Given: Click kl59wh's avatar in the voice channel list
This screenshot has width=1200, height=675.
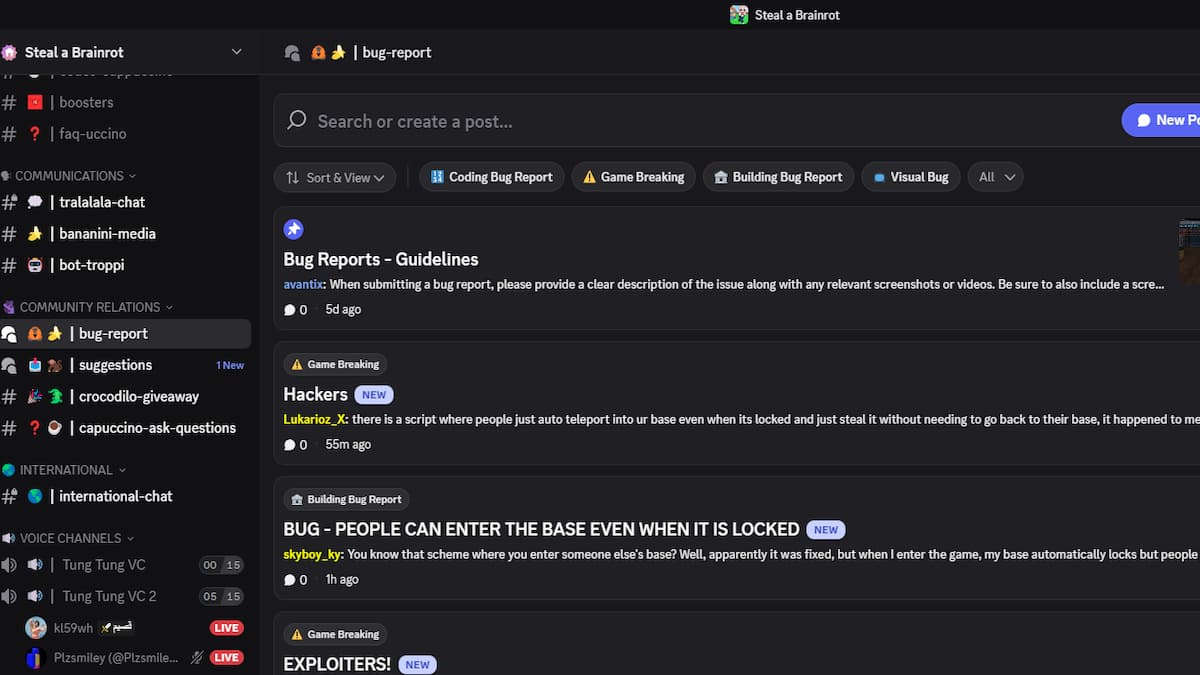Looking at the screenshot, I should pyautogui.click(x=35, y=627).
